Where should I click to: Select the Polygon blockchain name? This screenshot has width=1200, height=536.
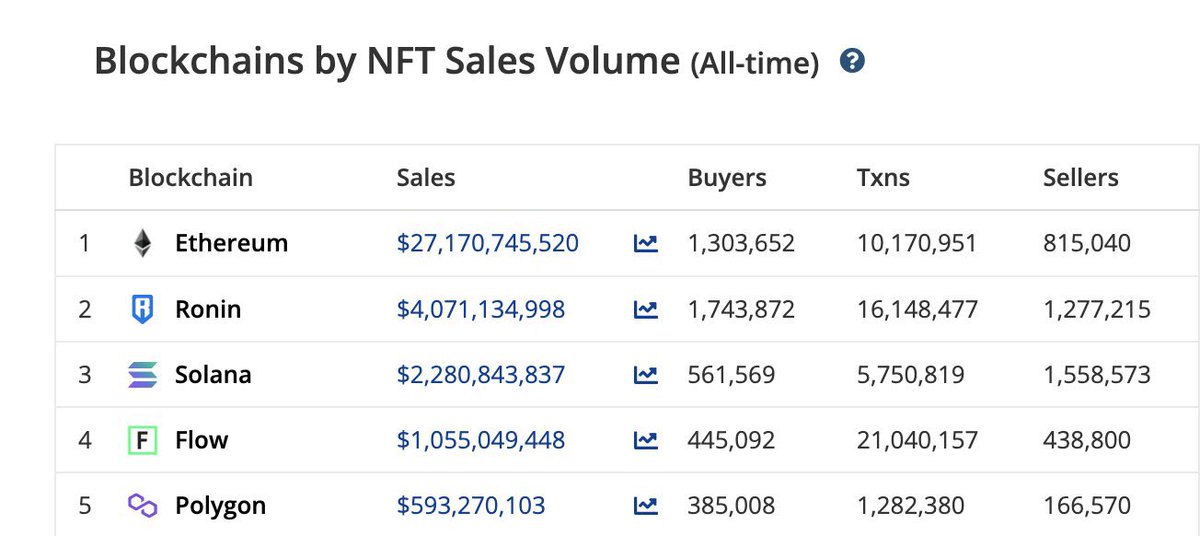tap(221, 506)
